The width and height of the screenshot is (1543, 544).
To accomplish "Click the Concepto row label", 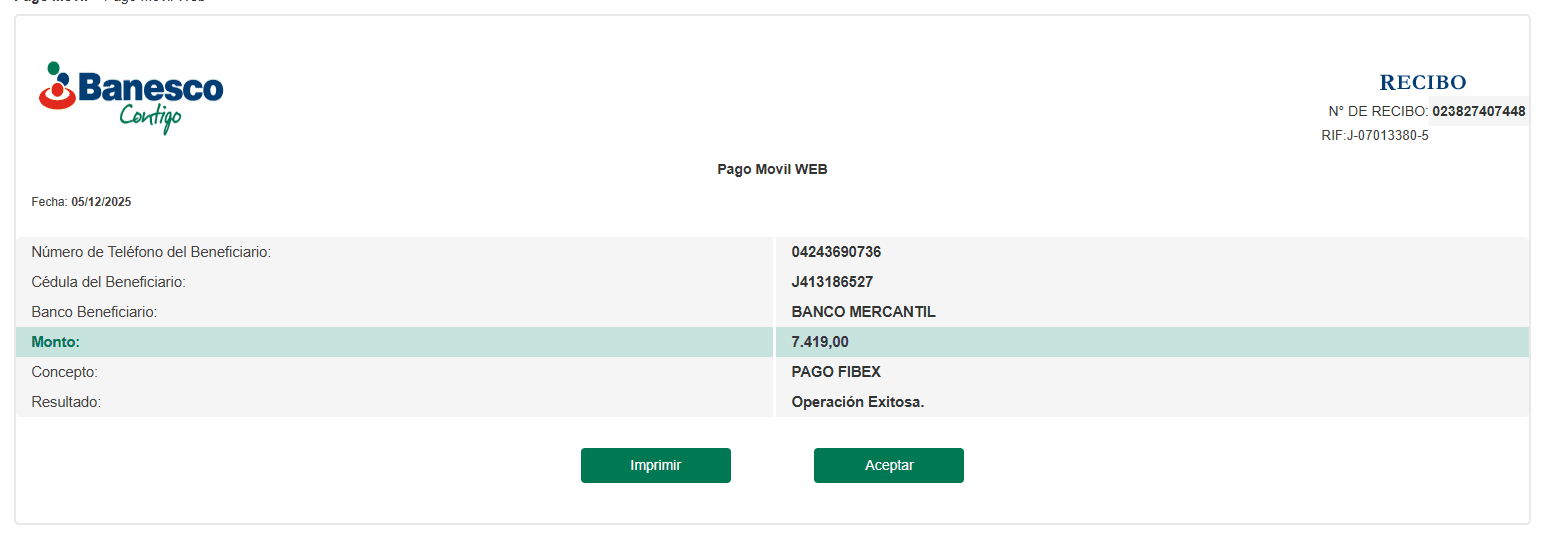I will (x=64, y=372).
